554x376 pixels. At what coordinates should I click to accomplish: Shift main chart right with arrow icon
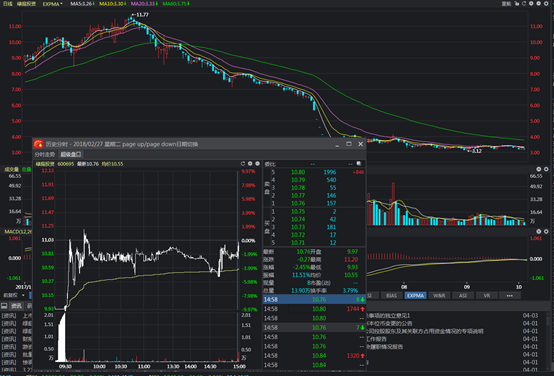(x=538, y=4)
